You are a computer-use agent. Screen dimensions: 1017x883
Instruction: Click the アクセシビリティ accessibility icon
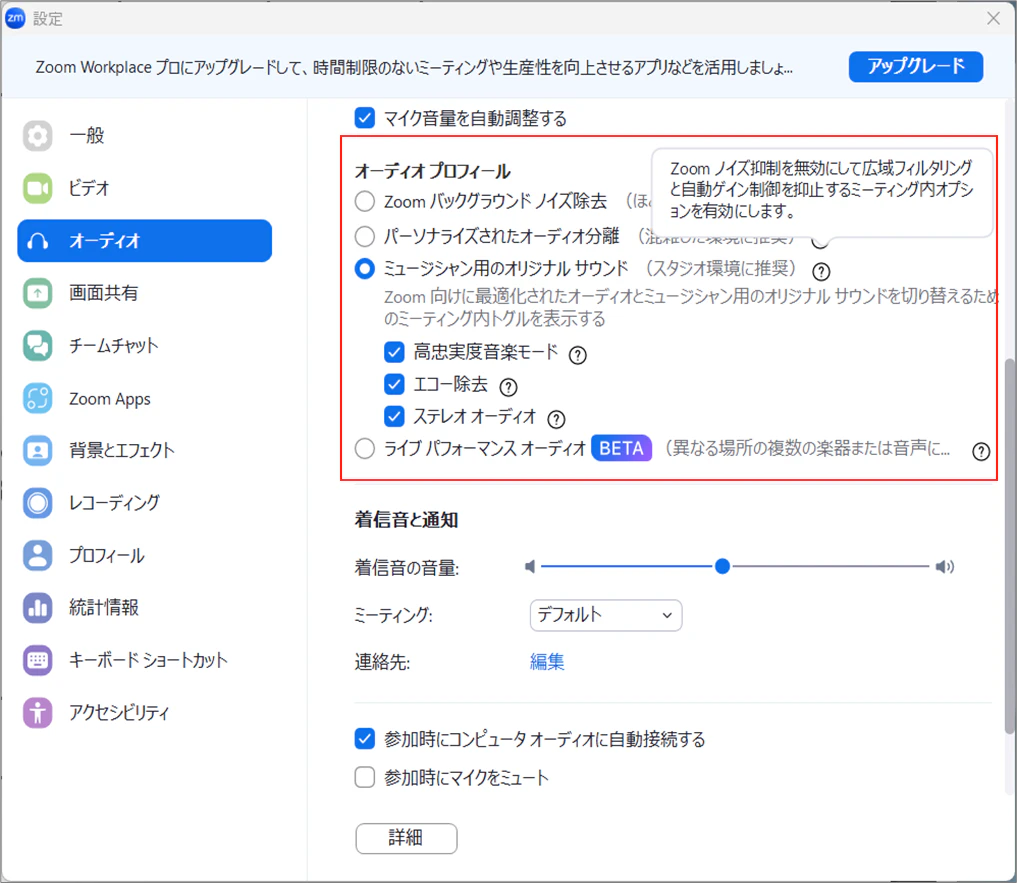[x=38, y=713]
